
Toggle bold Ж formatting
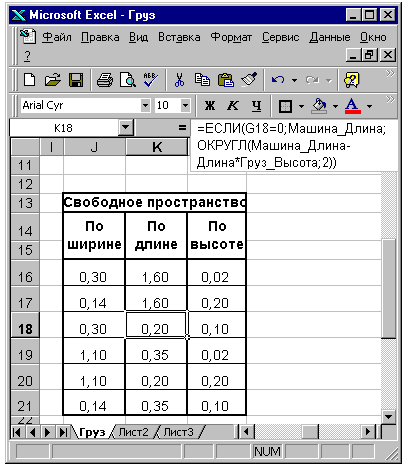(210, 106)
